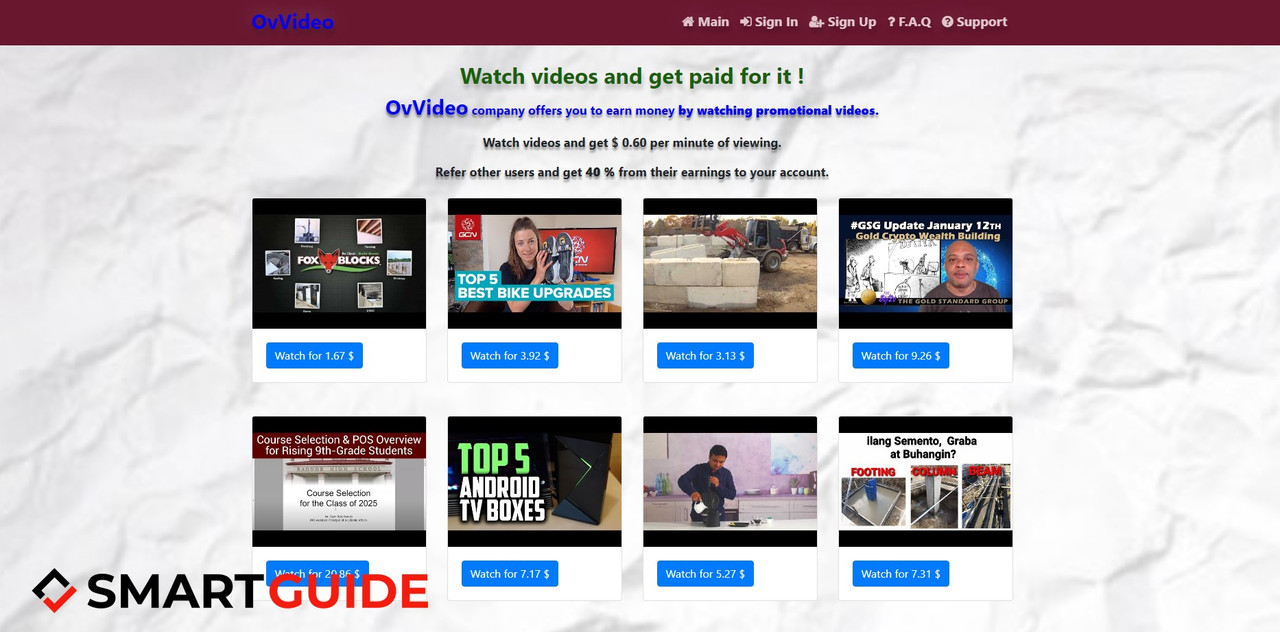This screenshot has height=632, width=1280.
Task: Click the line about referring users for 40 %
Action: [x=632, y=172]
